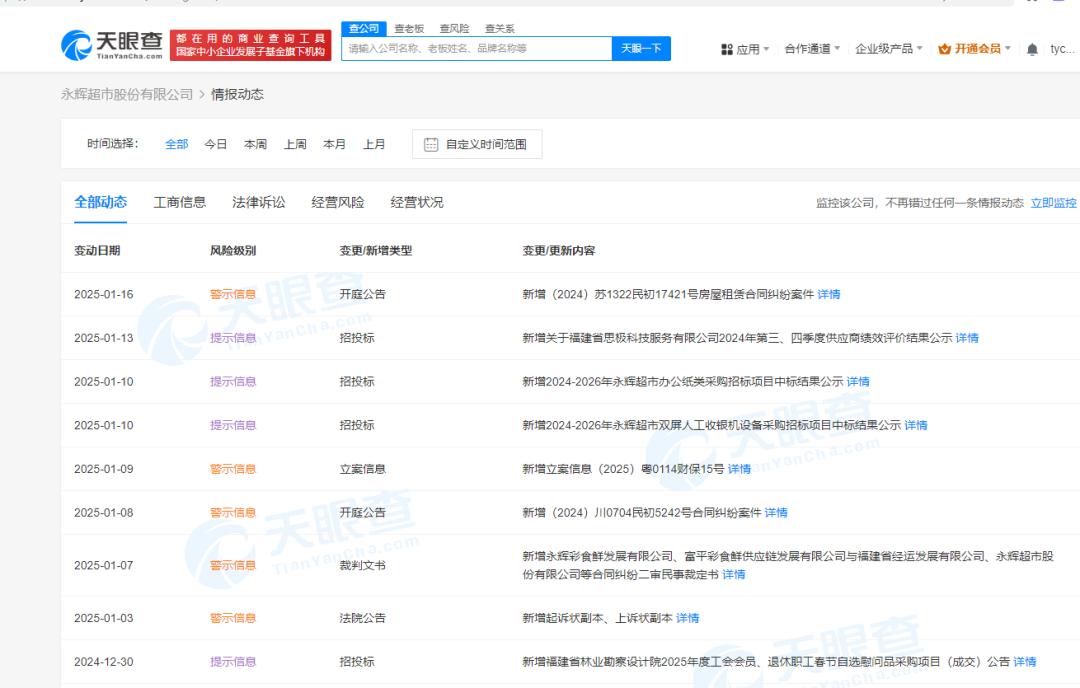Switch to the 经营状况 tab

pos(417,202)
